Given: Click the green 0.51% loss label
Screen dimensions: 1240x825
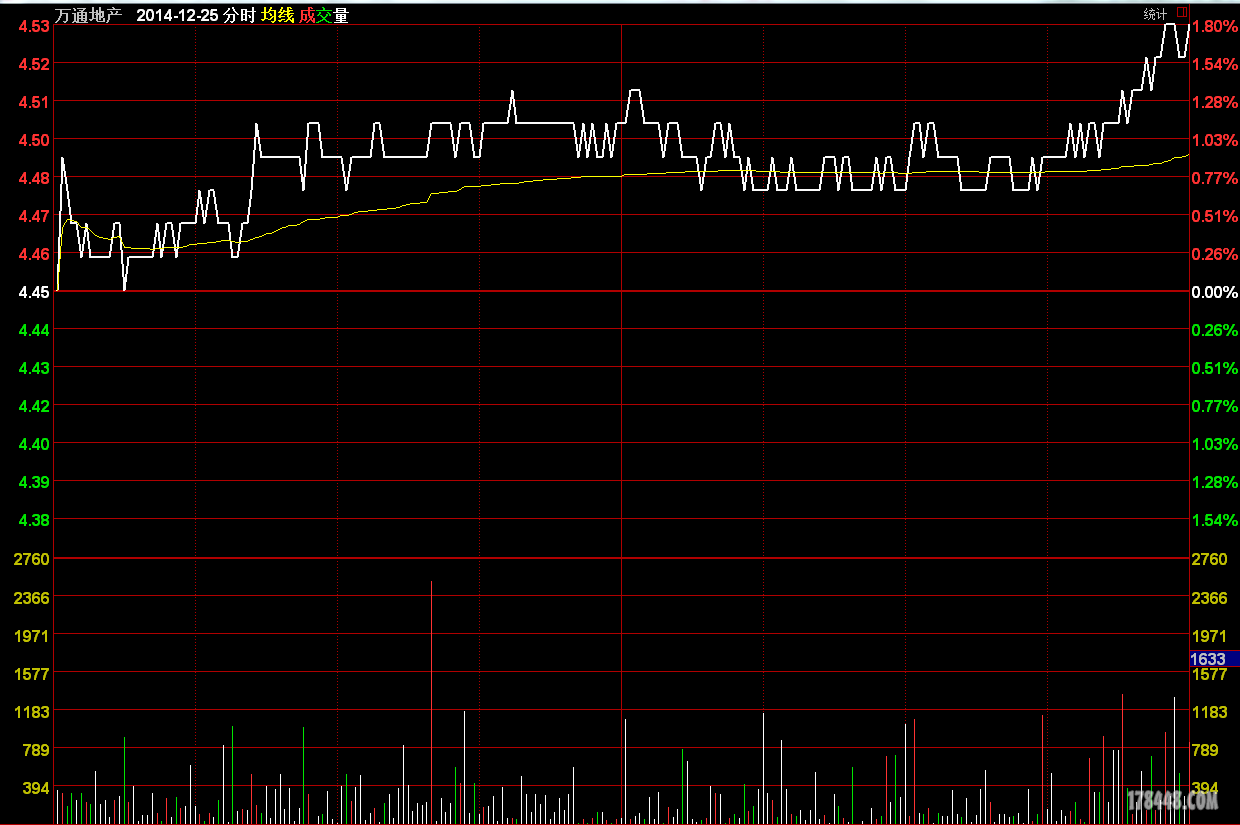Looking at the screenshot, I should (x=1215, y=368).
